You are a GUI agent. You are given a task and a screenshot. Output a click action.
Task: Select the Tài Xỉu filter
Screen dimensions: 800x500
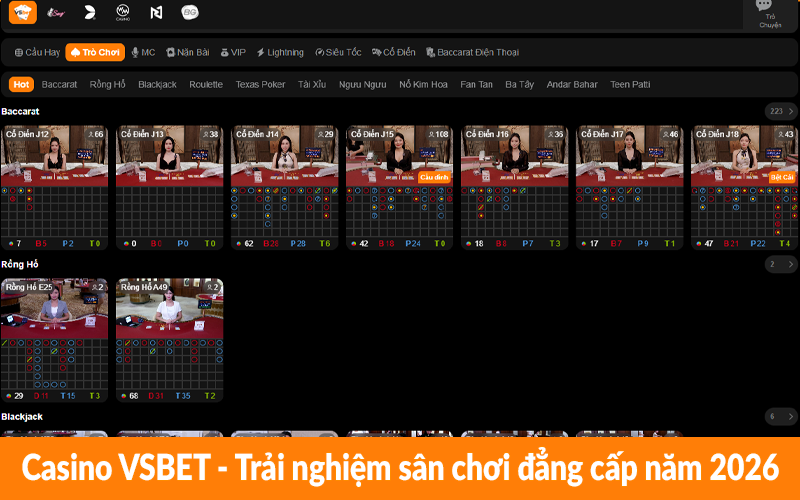click(x=312, y=84)
